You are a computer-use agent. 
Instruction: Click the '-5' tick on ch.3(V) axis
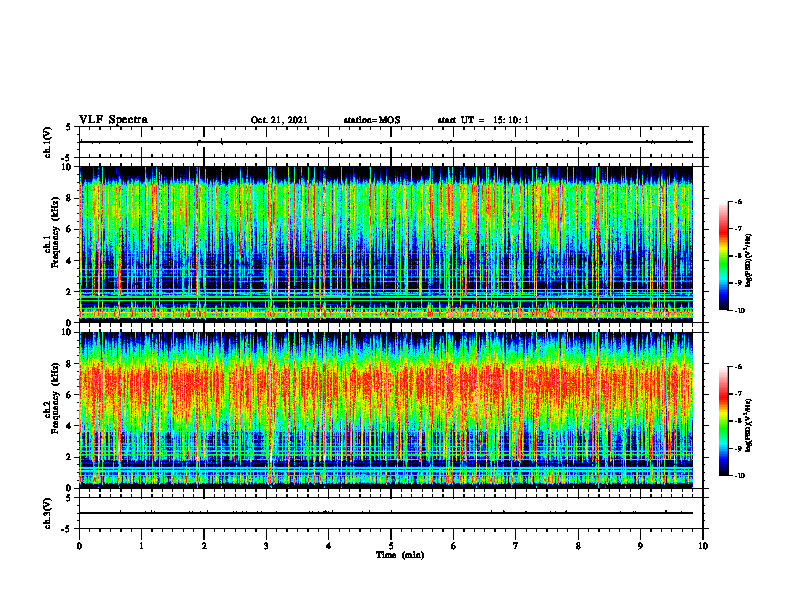pos(67,529)
